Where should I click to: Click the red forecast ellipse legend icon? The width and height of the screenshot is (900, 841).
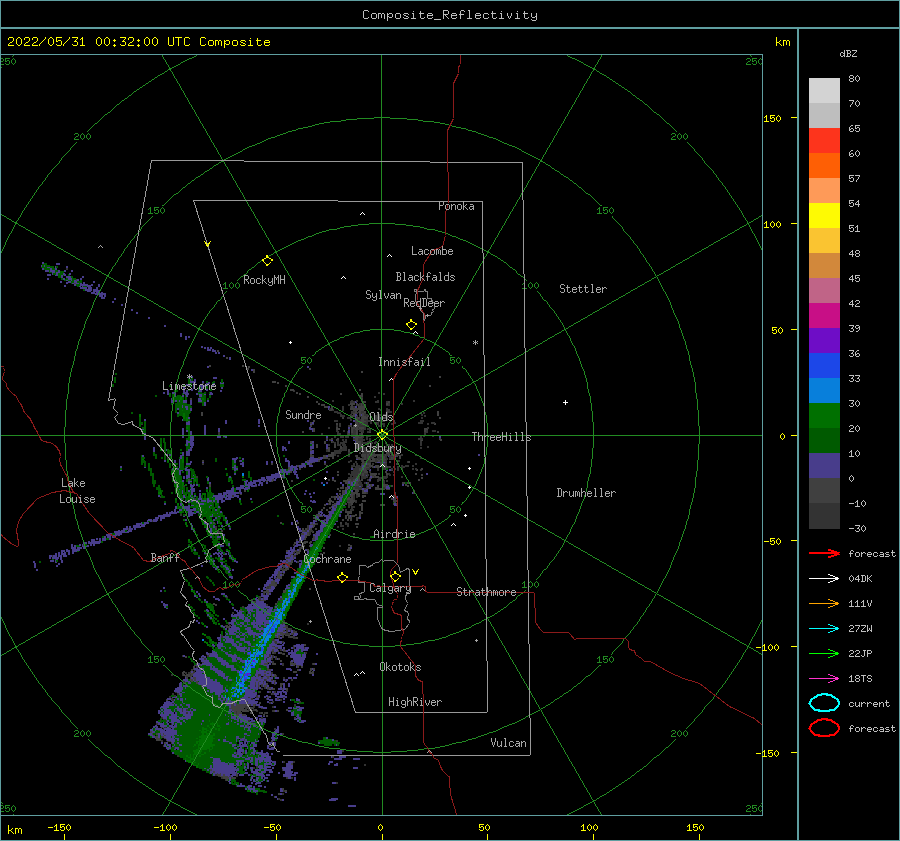pos(824,728)
